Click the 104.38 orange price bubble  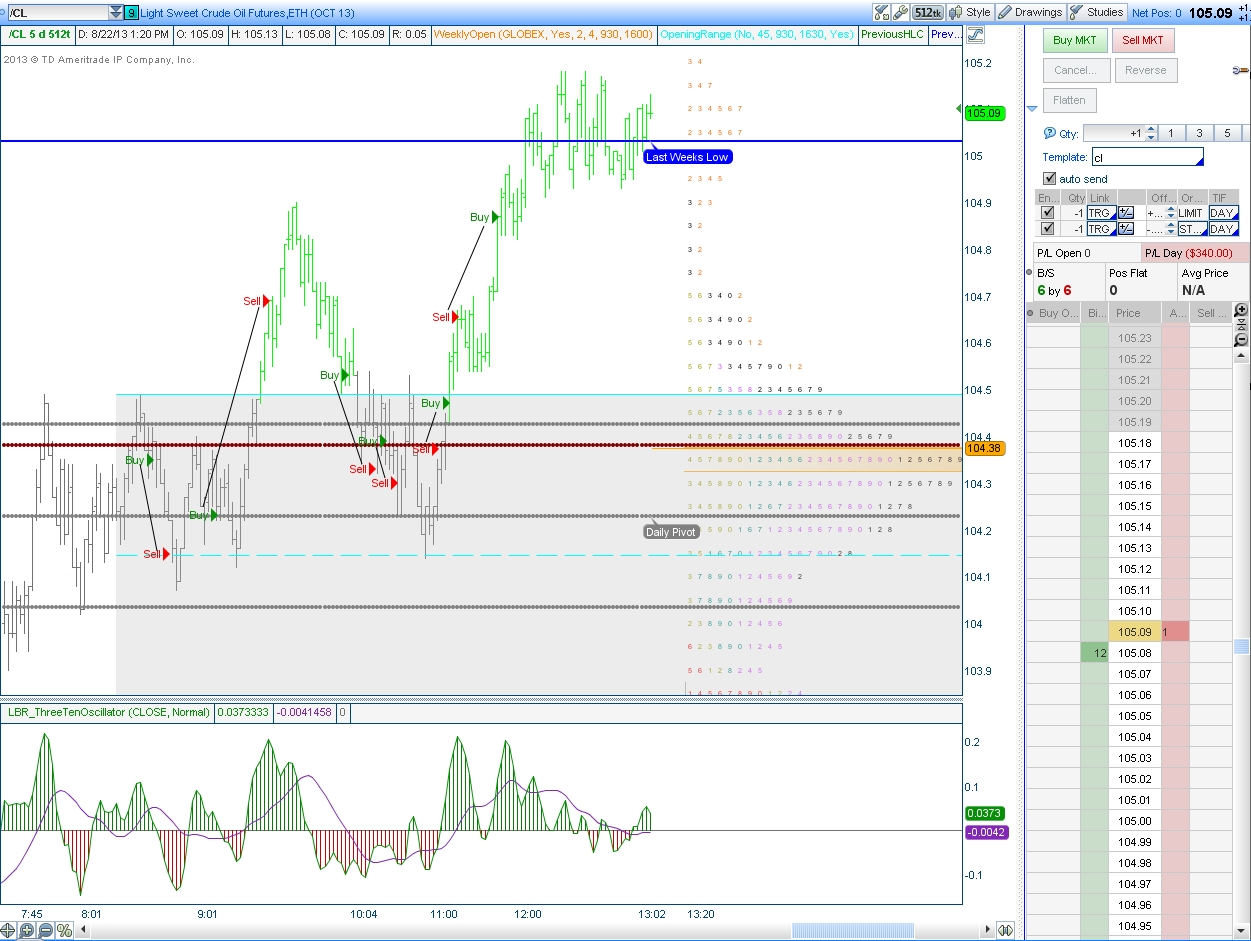click(x=985, y=449)
